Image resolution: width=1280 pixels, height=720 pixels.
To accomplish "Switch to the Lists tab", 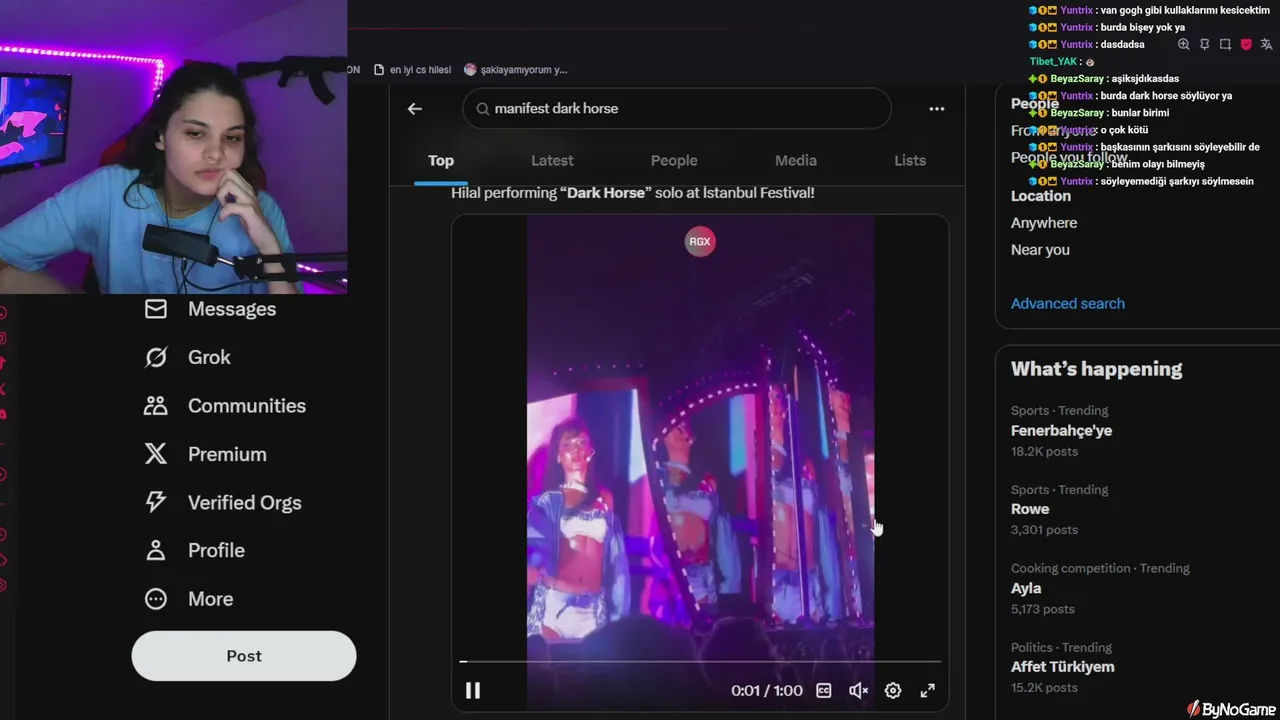I will coord(910,160).
